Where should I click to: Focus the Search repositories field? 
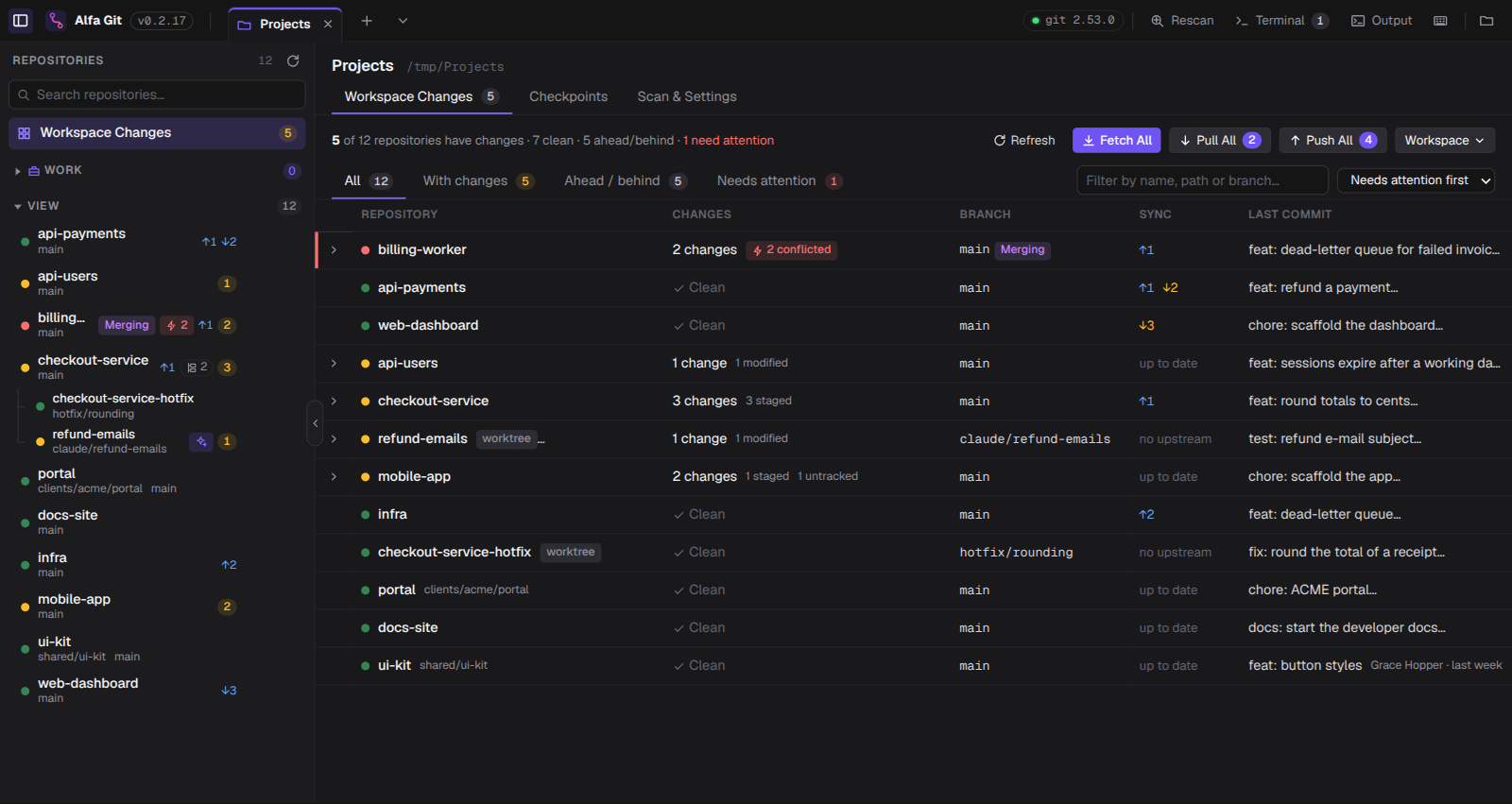tap(157, 94)
